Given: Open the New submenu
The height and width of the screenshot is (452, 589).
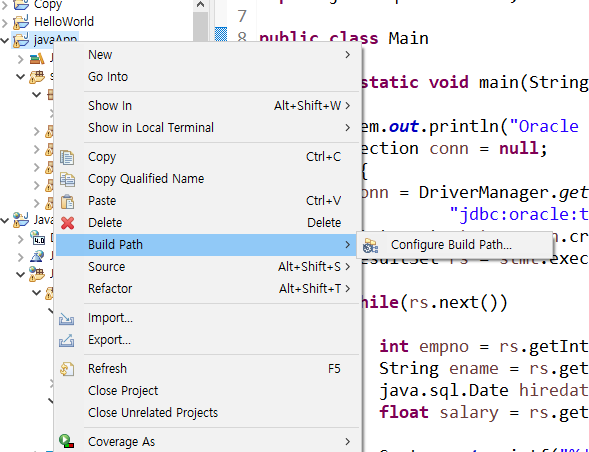Looking at the screenshot, I should point(208,55).
